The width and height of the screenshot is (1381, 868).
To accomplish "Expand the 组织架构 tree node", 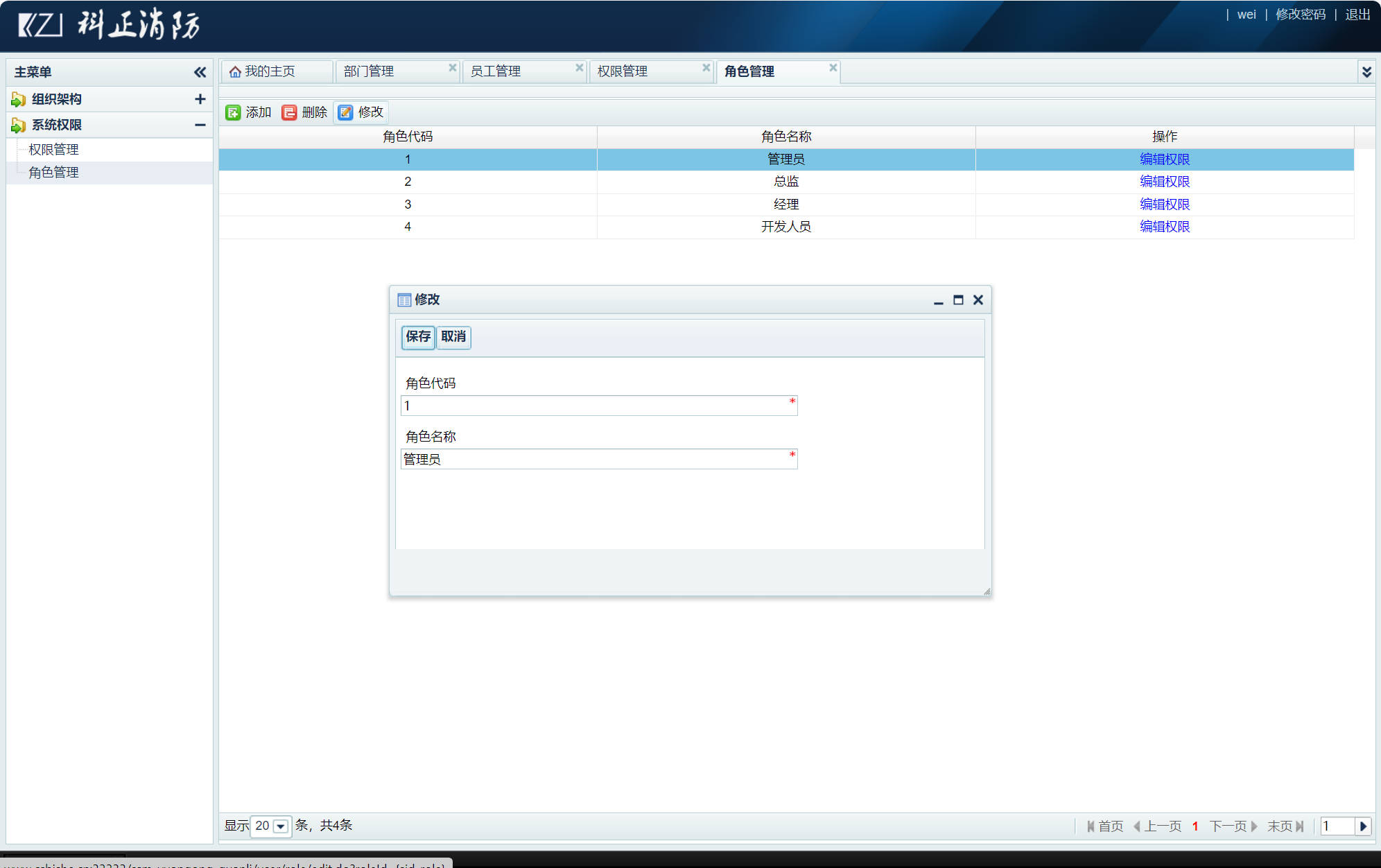I will (x=200, y=98).
